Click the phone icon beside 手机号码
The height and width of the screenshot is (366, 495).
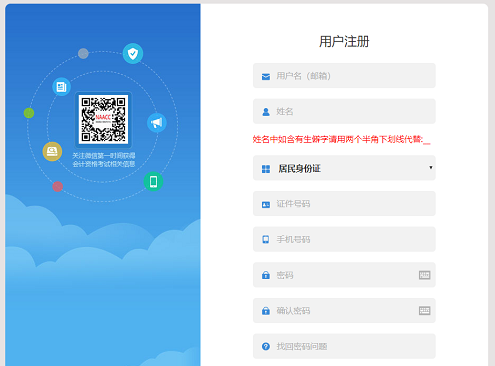coord(266,239)
